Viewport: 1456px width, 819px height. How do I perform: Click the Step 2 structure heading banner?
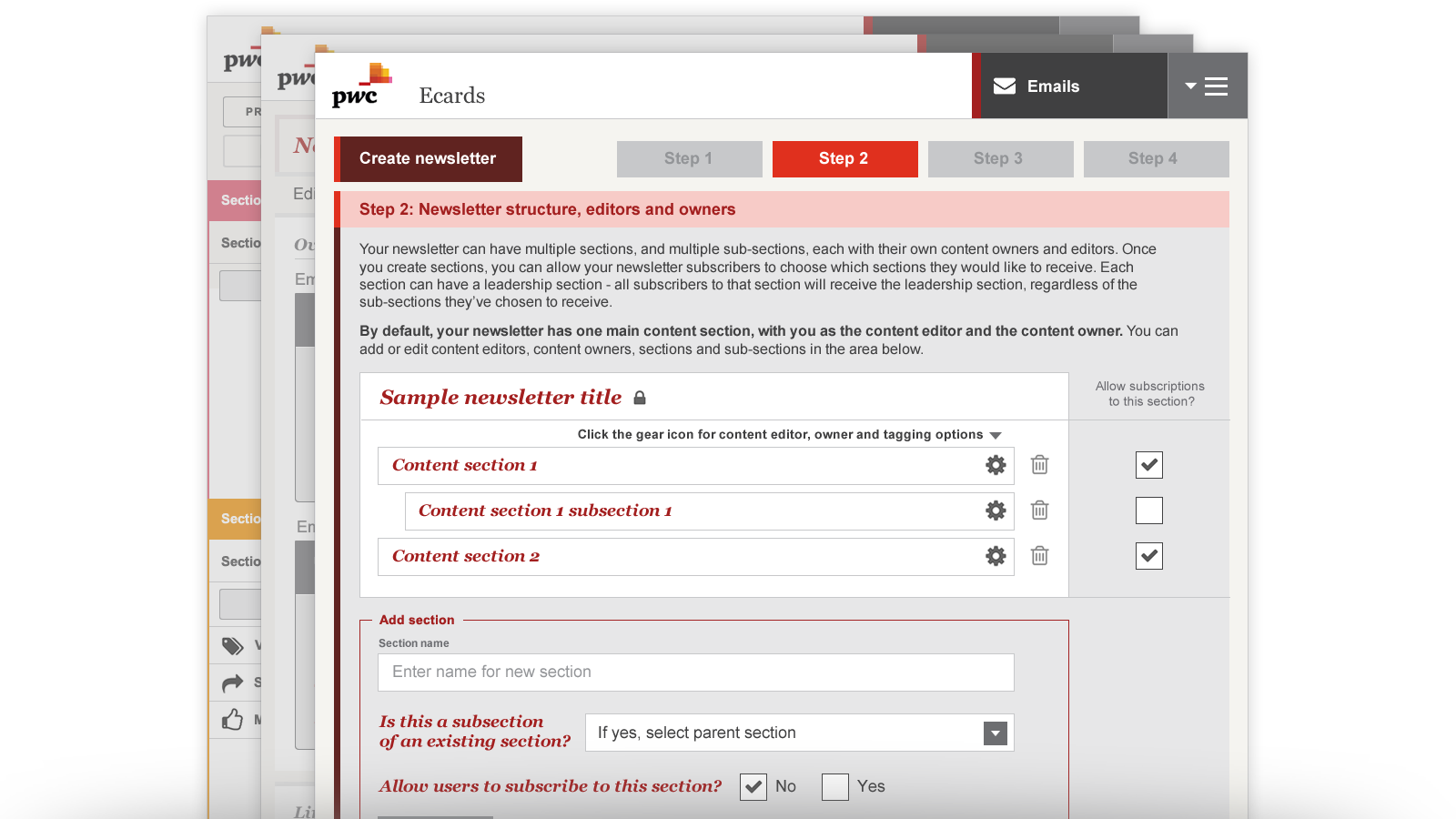782,209
